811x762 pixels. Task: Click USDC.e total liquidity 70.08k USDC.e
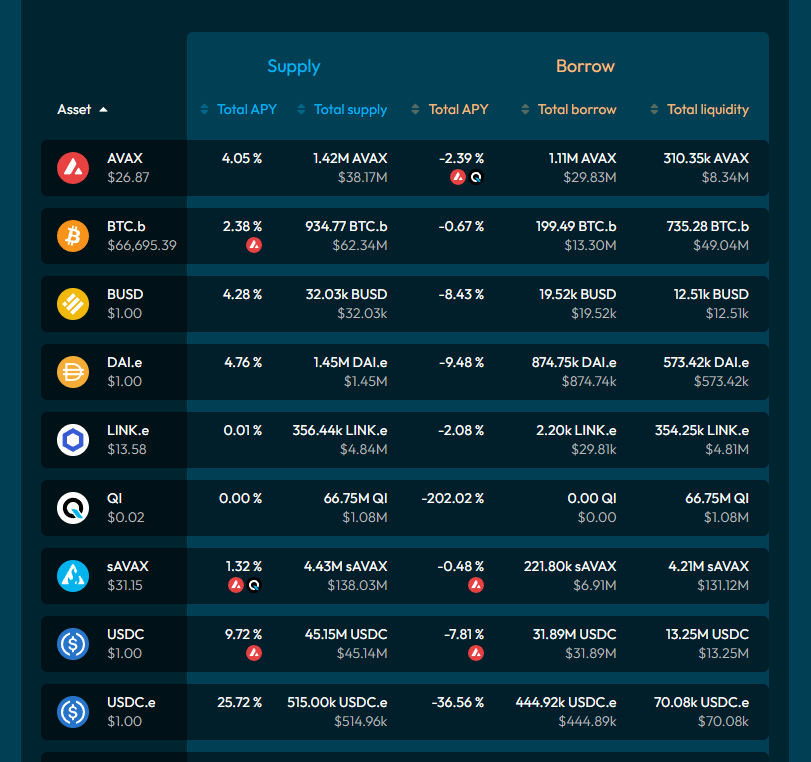tap(701, 703)
